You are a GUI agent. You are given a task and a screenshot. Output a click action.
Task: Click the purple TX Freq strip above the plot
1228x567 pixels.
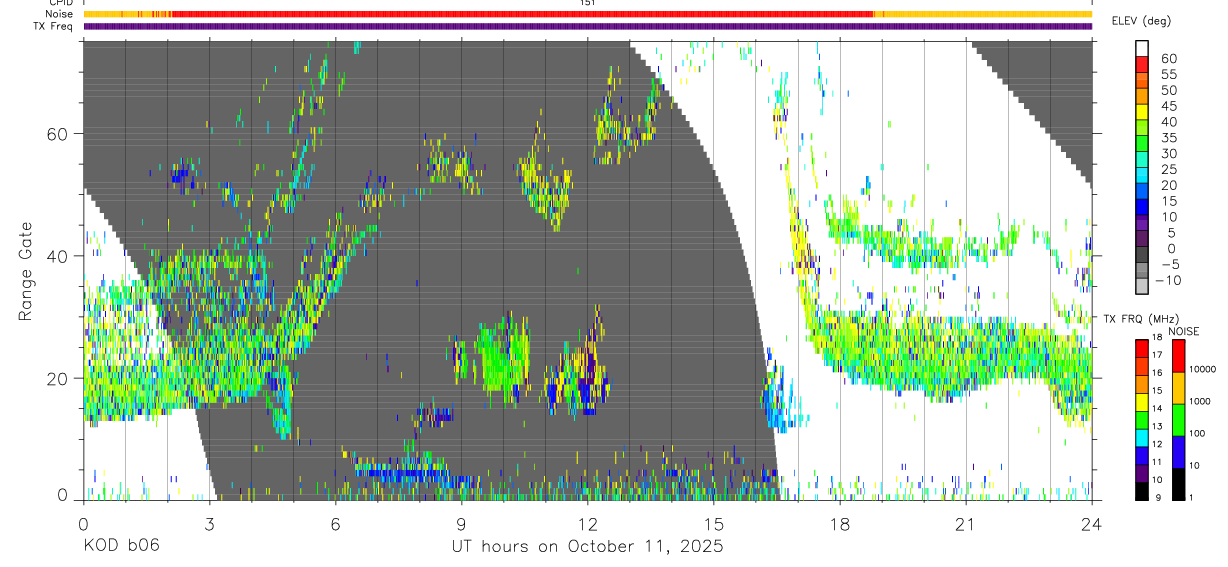tap(587, 26)
